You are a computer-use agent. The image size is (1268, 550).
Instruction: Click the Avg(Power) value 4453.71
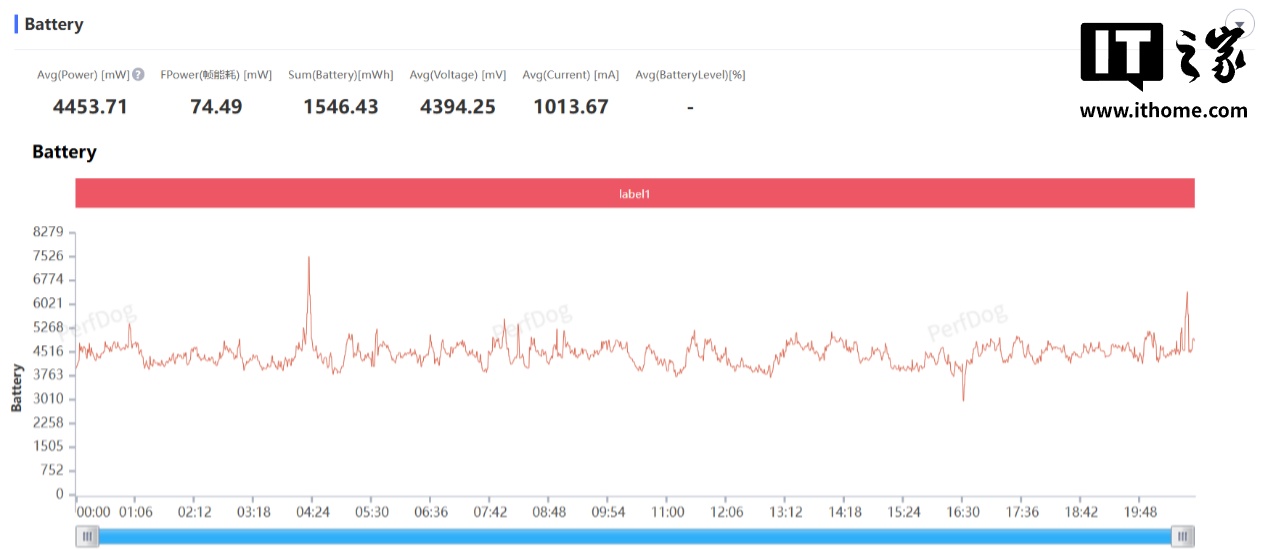pyautogui.click(x=90, y=106)
